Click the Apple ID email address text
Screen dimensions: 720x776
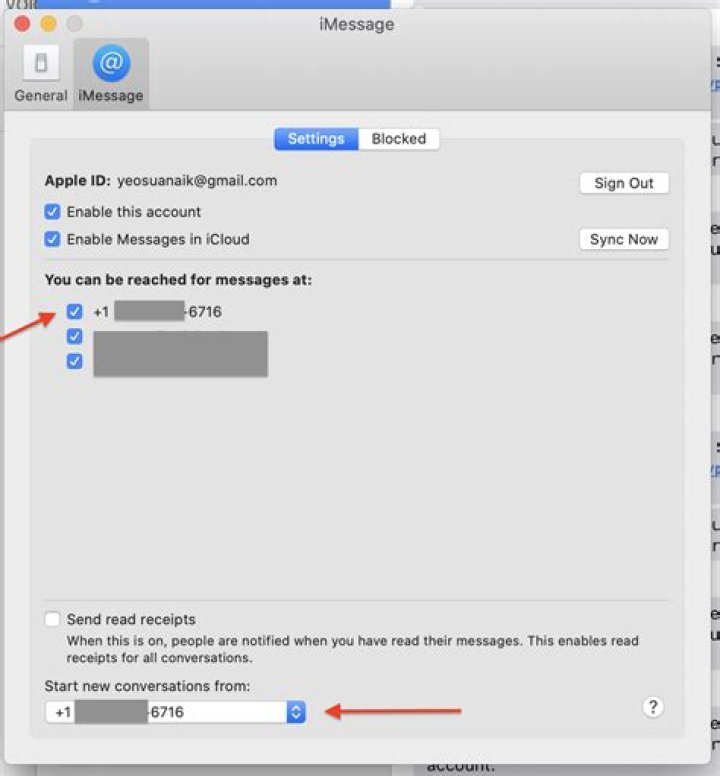coord(197,181)
